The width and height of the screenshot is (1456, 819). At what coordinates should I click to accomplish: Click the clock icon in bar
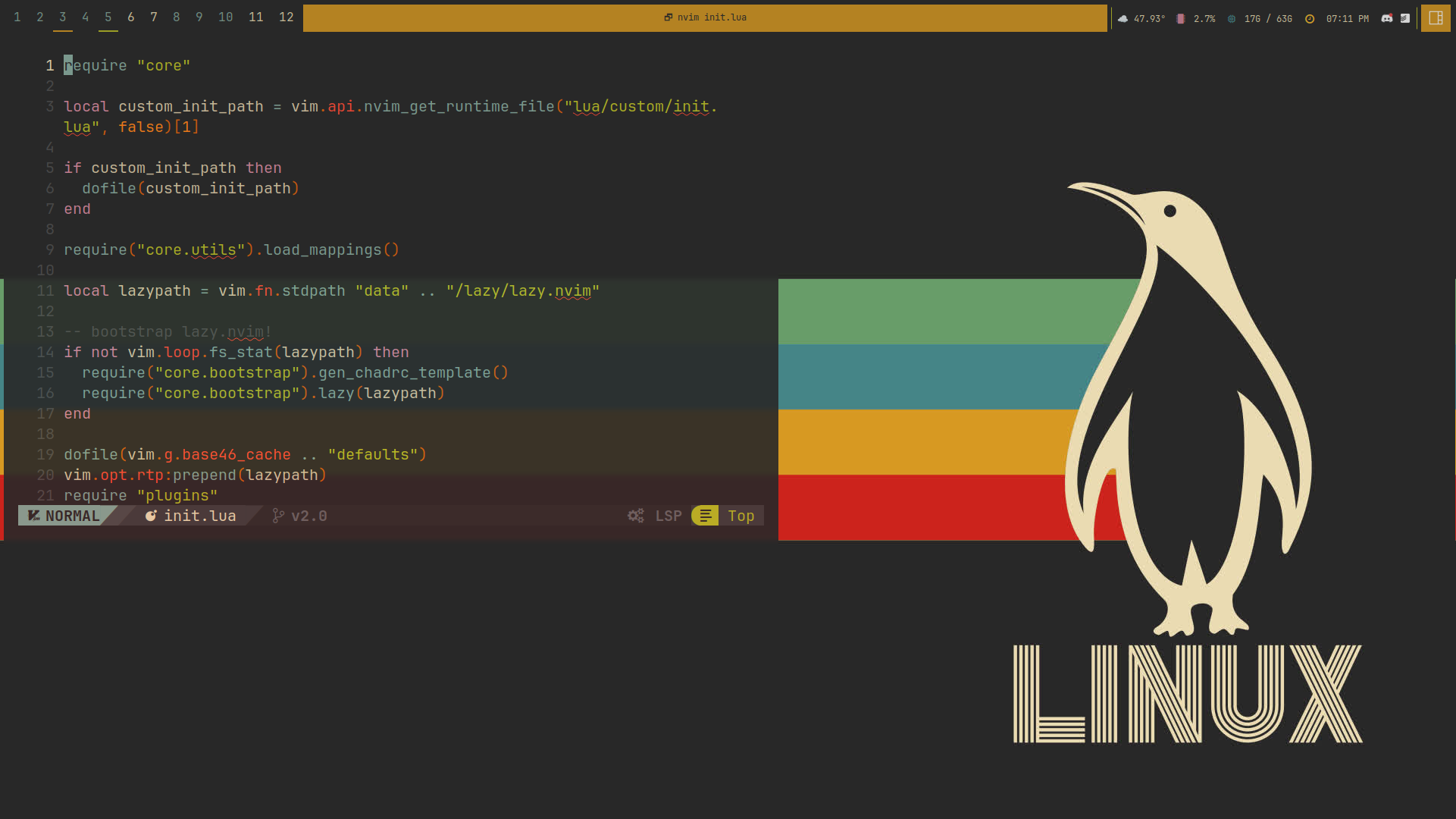(x=1310, y=18)
